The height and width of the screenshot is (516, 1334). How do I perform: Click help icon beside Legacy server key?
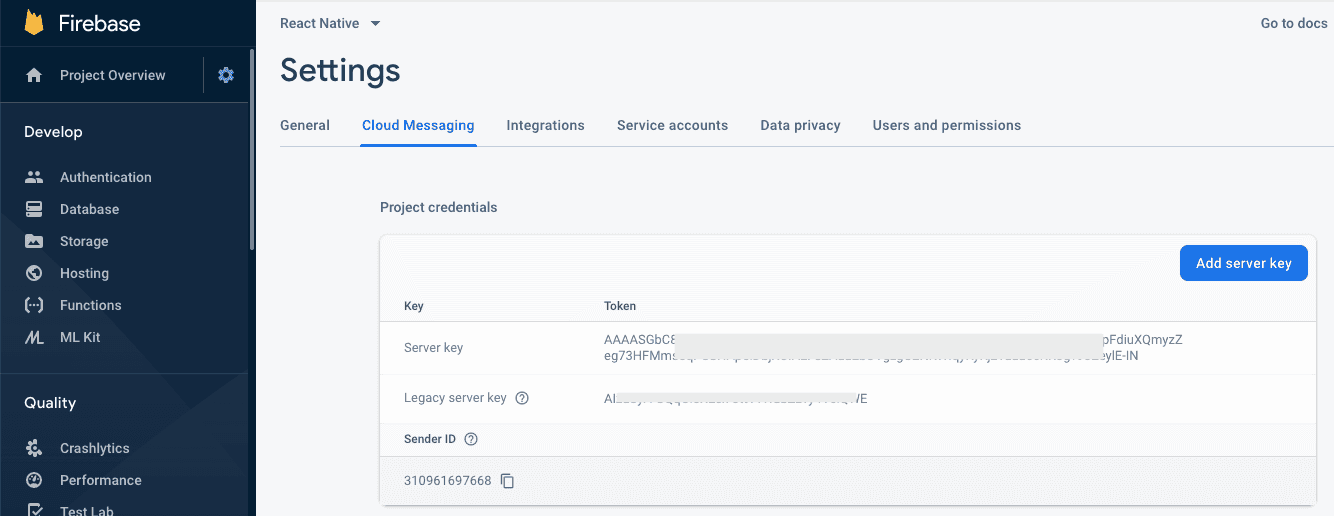pyautogui.click(x=521, y=398)
